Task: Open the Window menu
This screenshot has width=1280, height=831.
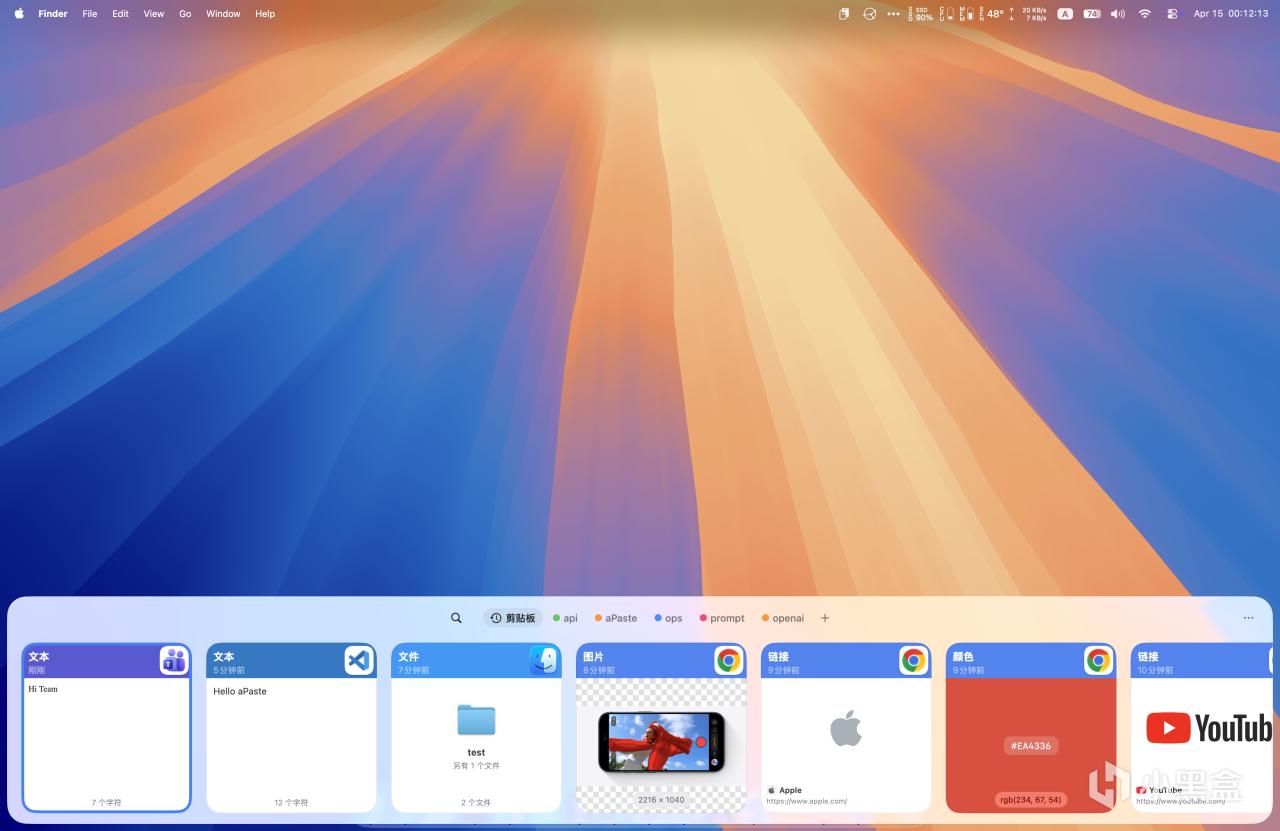Action: [x=223, y=14]
